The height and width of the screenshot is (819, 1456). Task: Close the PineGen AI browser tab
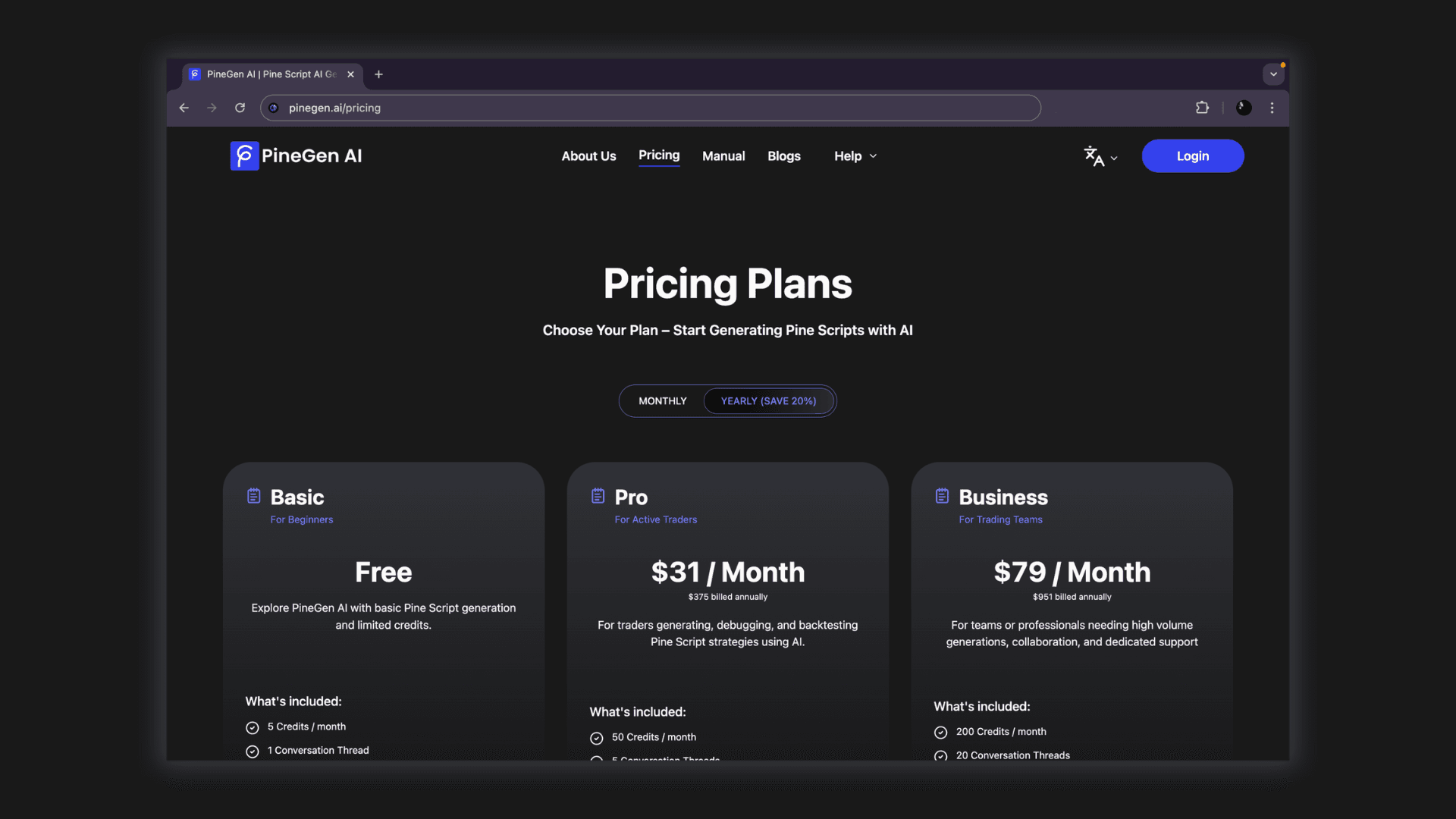350,74
